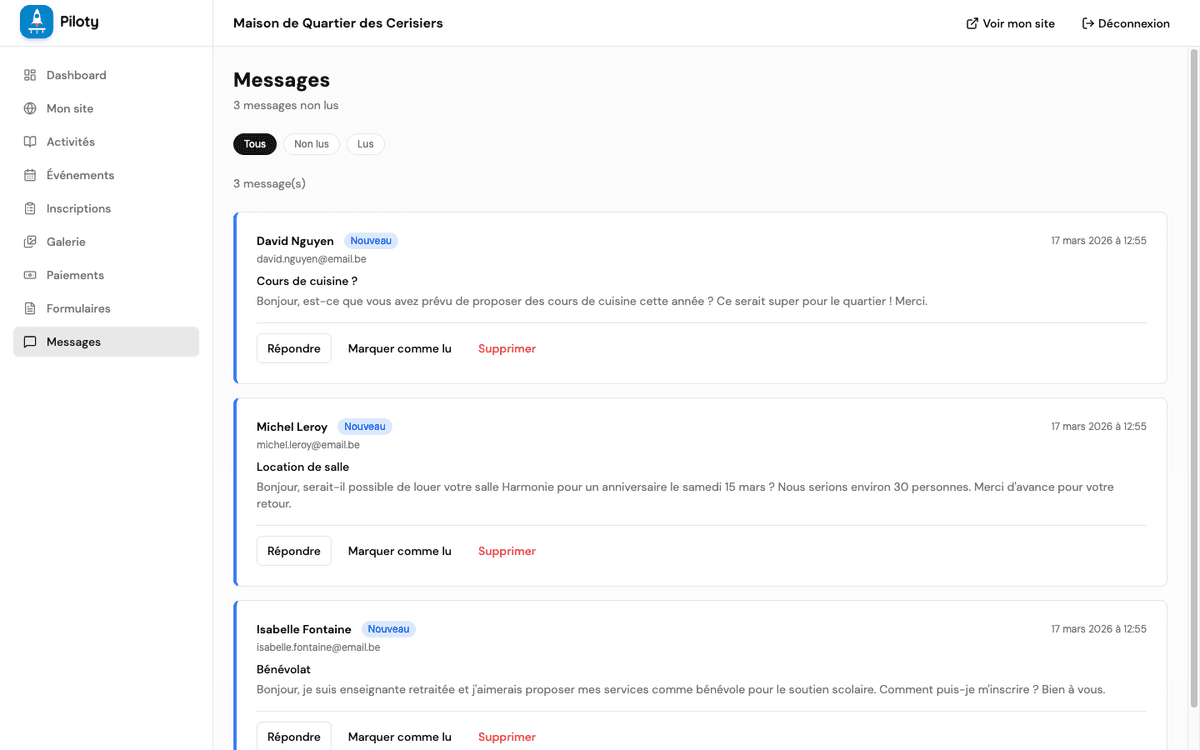
Task: Click the Nouveau badge on Michel Leroy's message
Action: coord(364,426)
